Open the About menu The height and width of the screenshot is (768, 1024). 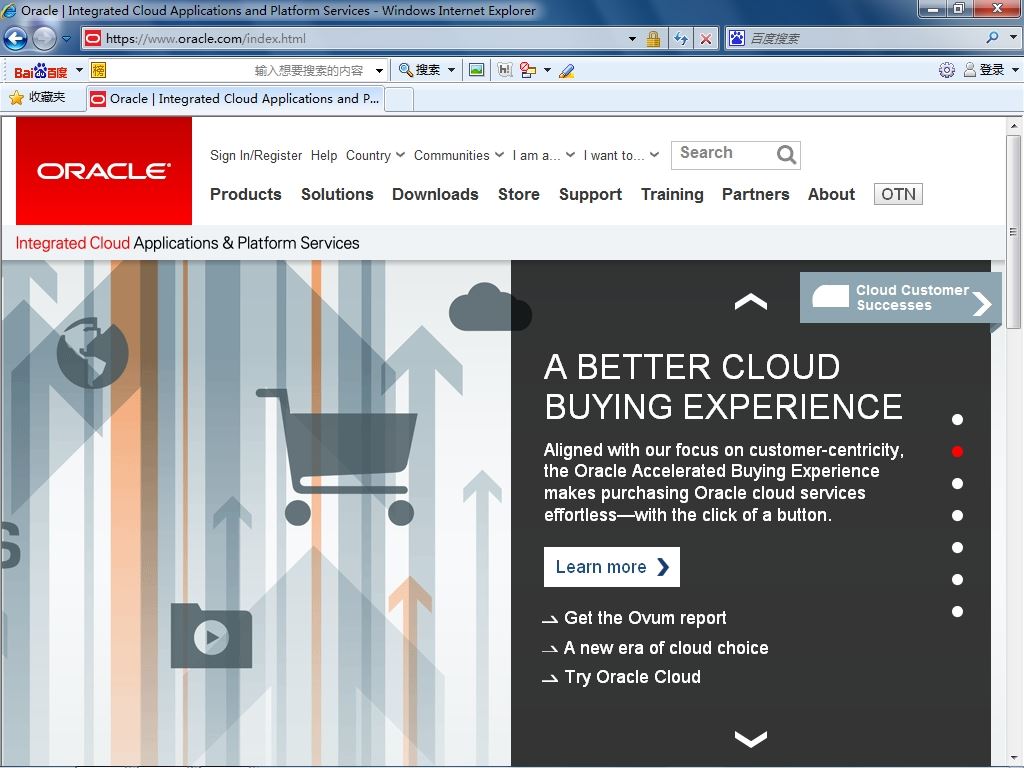click(x=831, y=194)
